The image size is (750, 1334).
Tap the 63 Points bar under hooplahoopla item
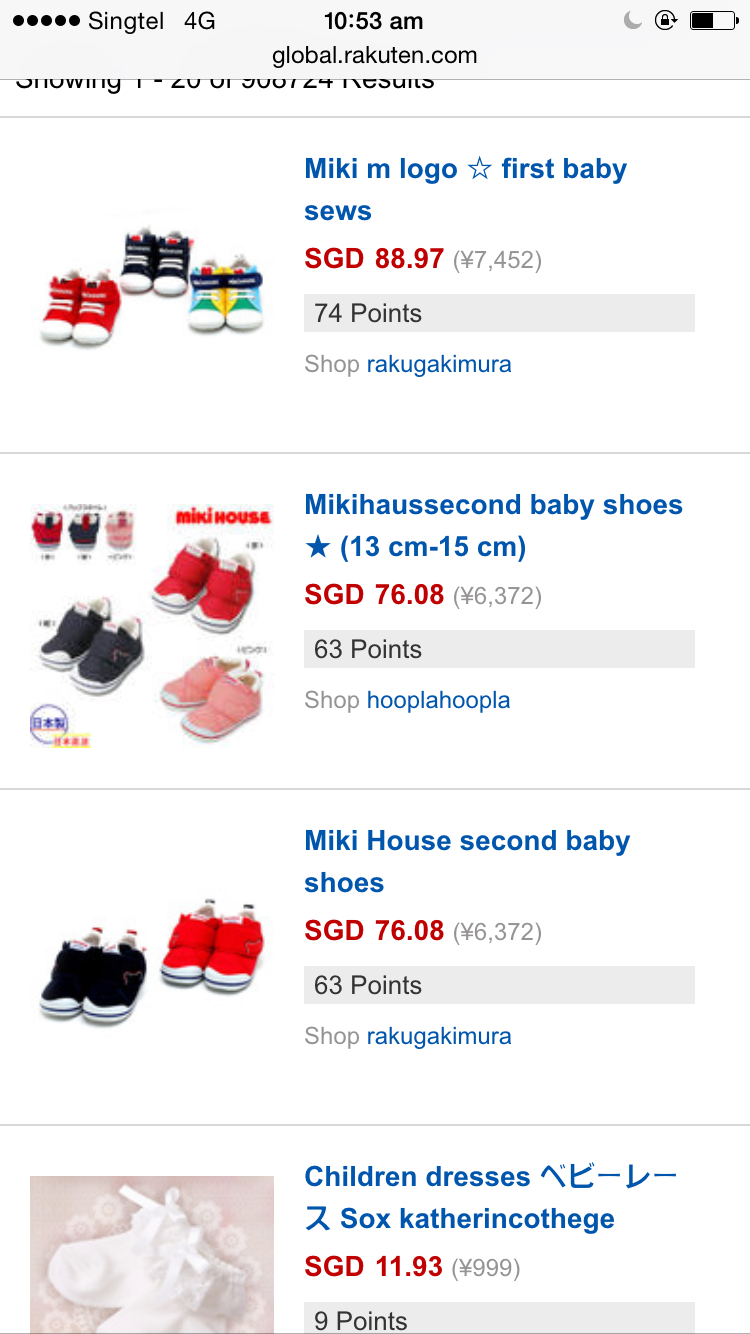pyautogui.click(x=499, y=649)
